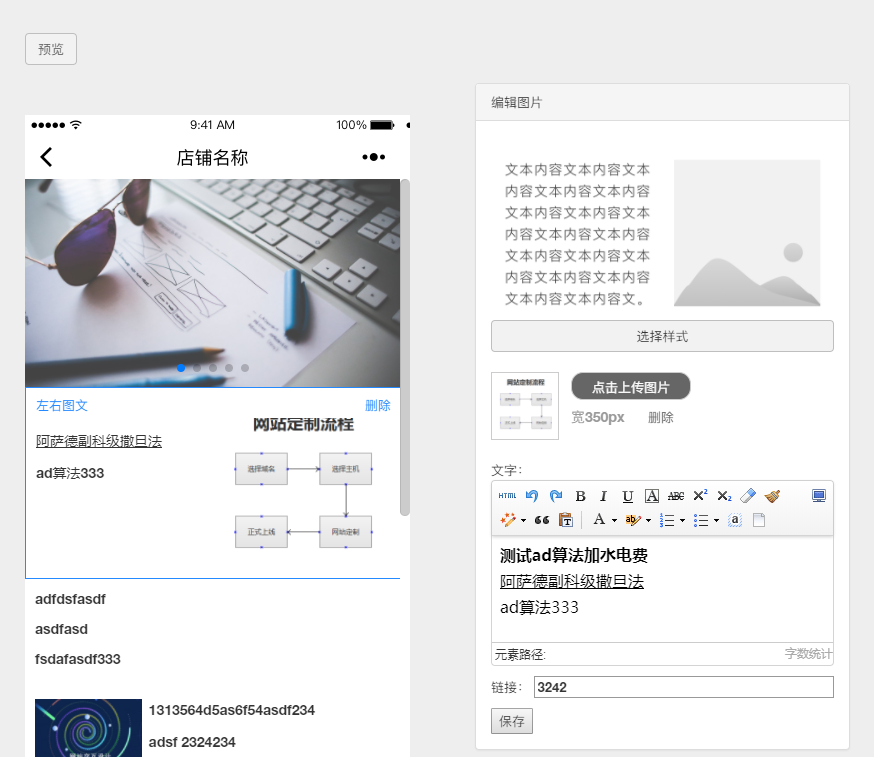This screenshot has width=874, height=757.
Task: Select all content in the editor
Action: coord(735,520)
